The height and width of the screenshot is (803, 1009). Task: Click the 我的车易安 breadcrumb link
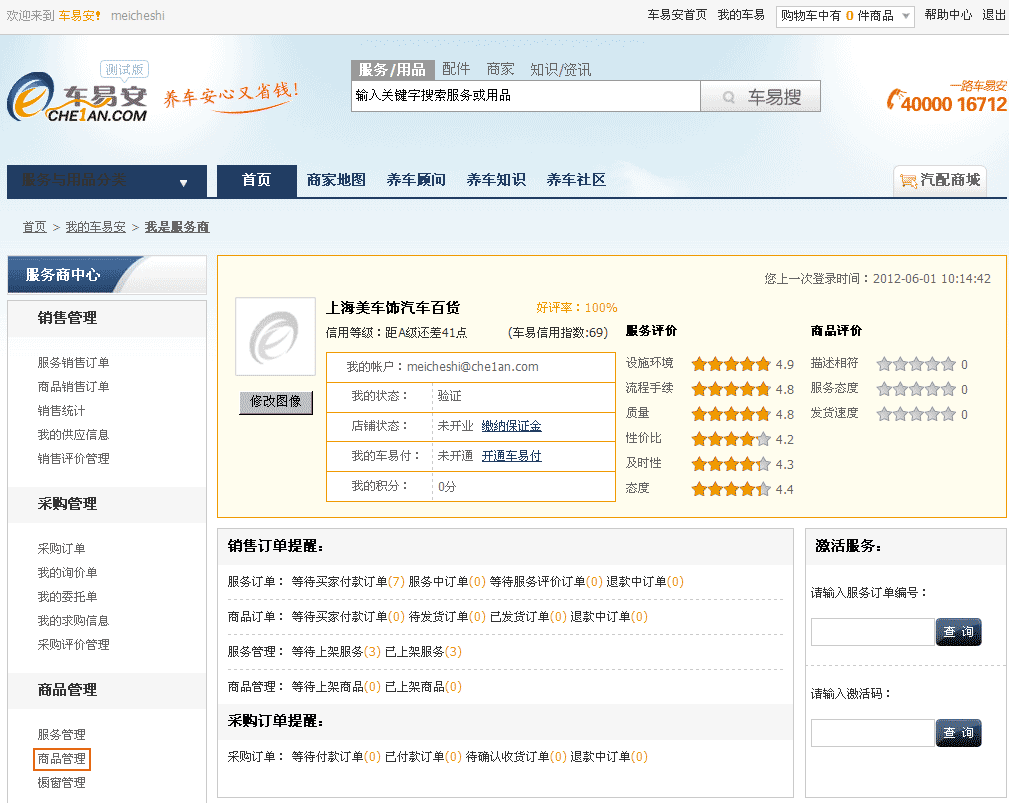click(x=95, y=227)
